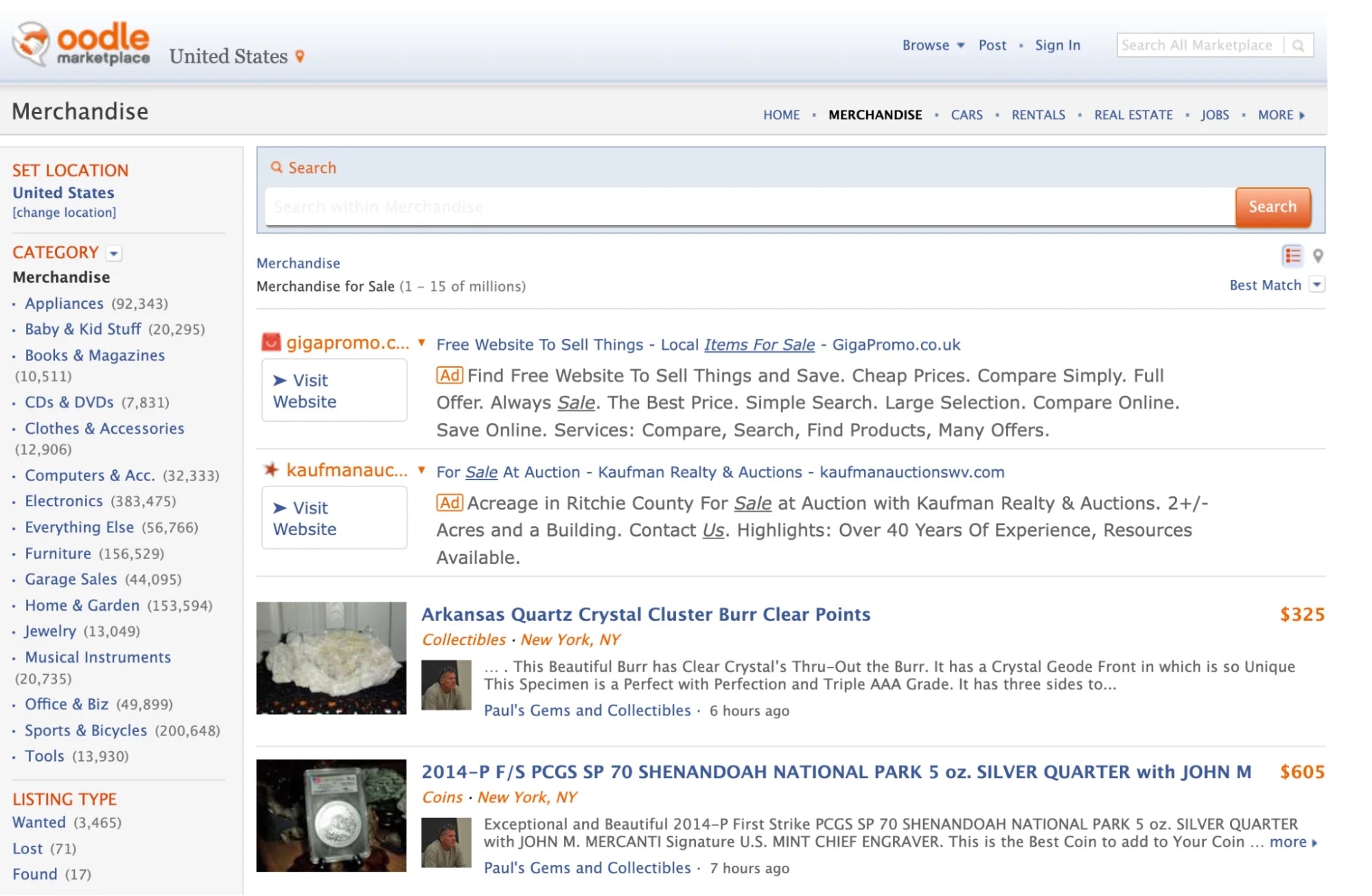Expand the CATEGORY filter dropdown
This screenshot has height=896, width=1372.
click(113, 253)
